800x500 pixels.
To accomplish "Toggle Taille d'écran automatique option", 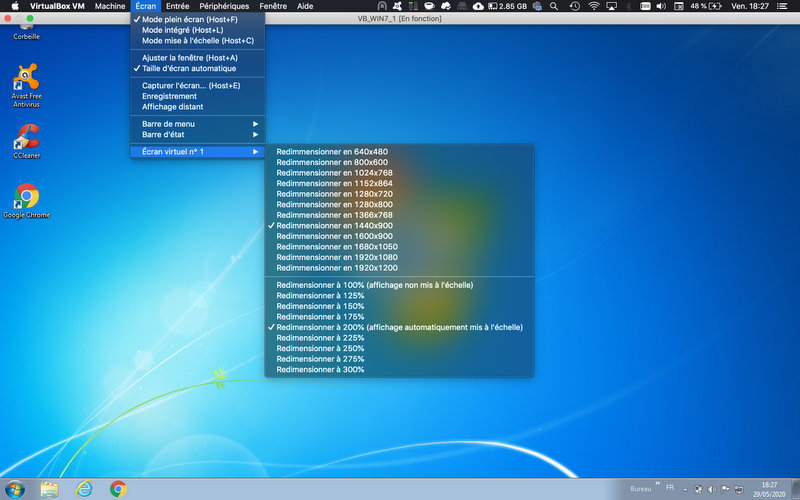I will [197, 68].
